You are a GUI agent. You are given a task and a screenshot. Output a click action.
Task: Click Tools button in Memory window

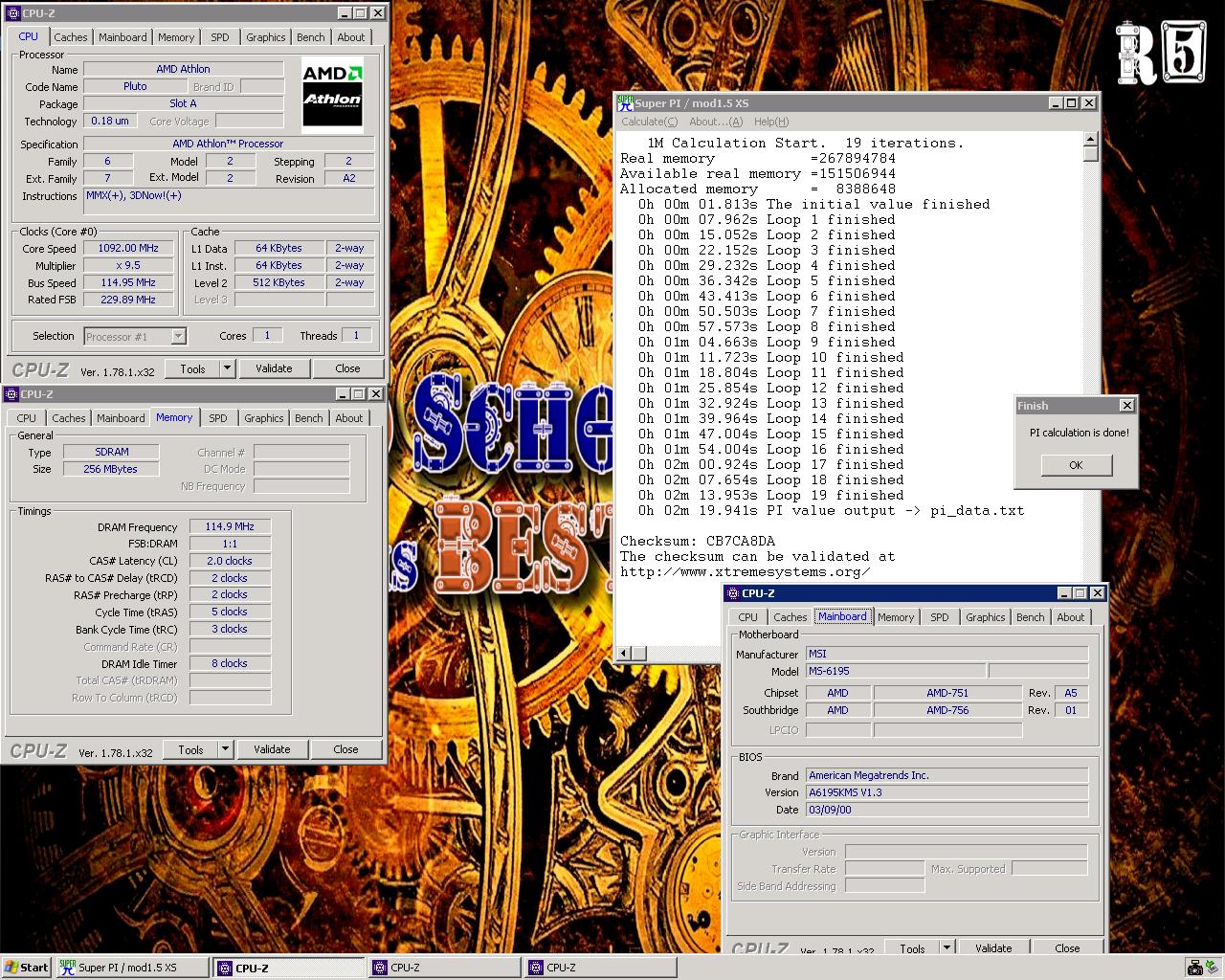tap(190, 749)
